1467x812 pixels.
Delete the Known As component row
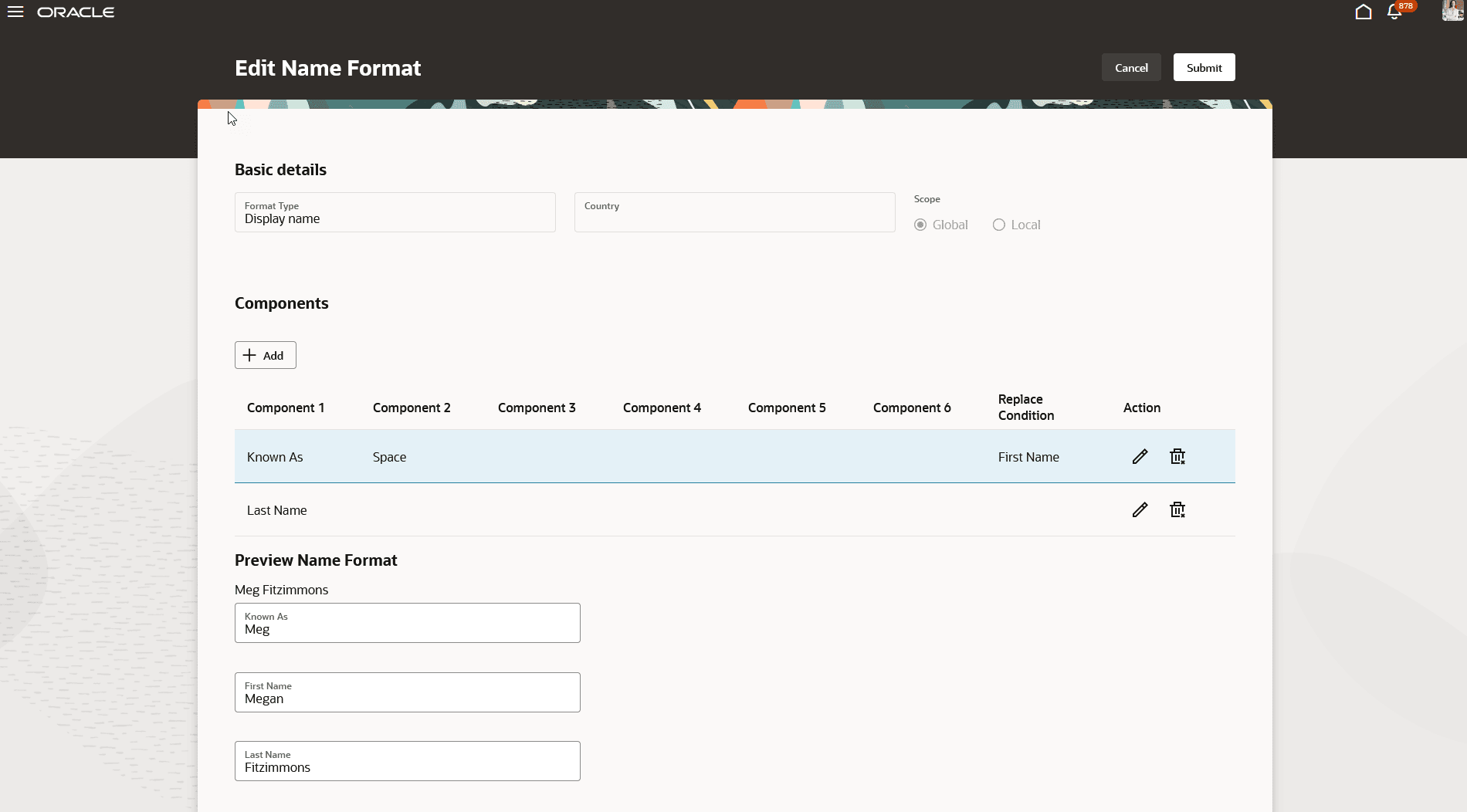coord(1177,457)
